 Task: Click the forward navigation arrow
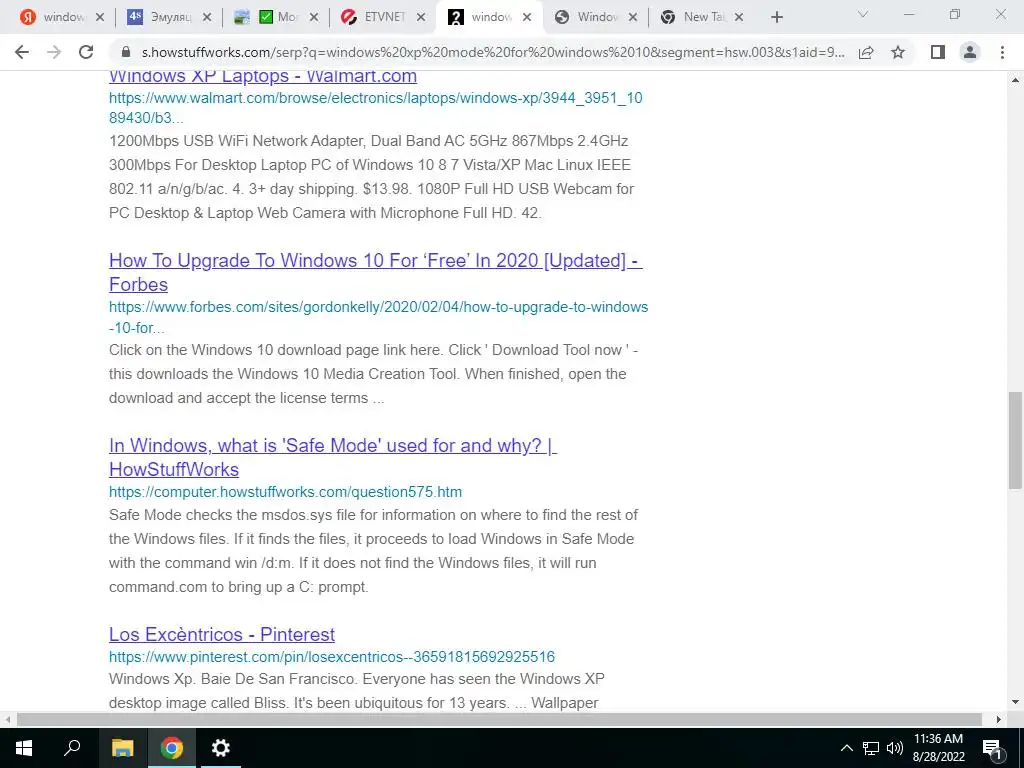tap(54, 52)
